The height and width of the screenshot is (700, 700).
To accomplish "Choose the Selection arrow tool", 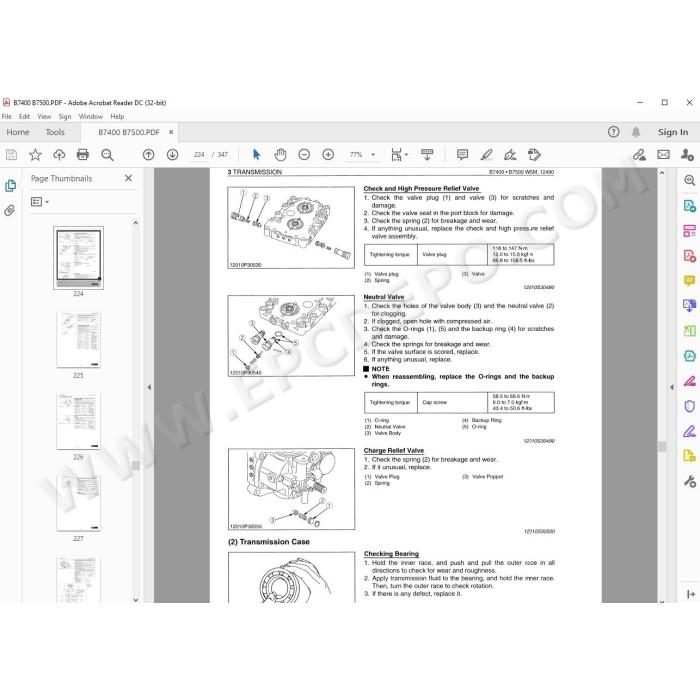I will [256, 154].
